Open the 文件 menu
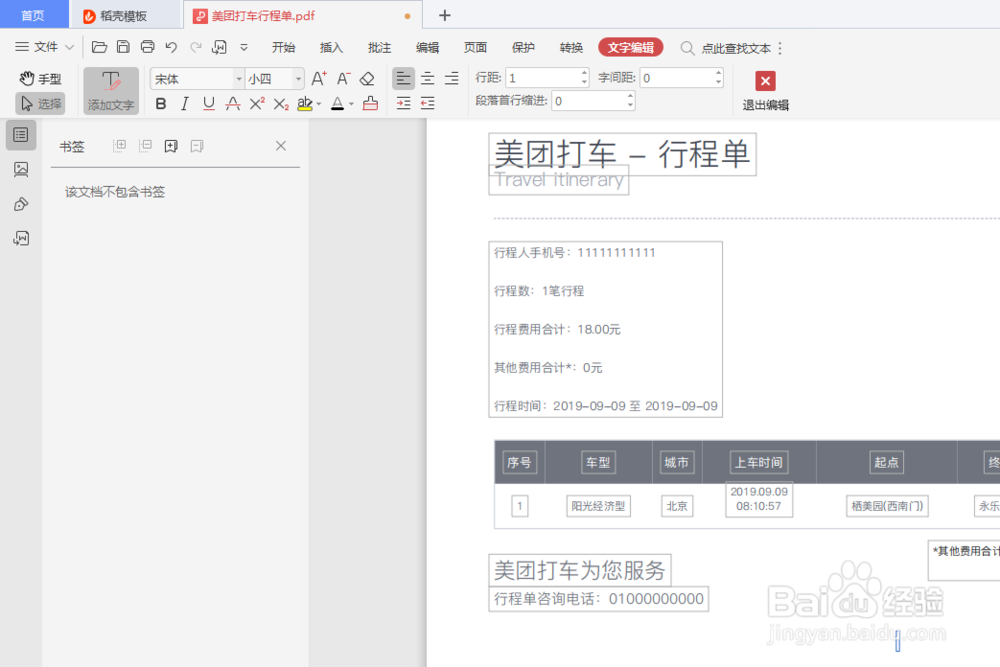This screenshot has height=667, width=1000. pos(37,47)
